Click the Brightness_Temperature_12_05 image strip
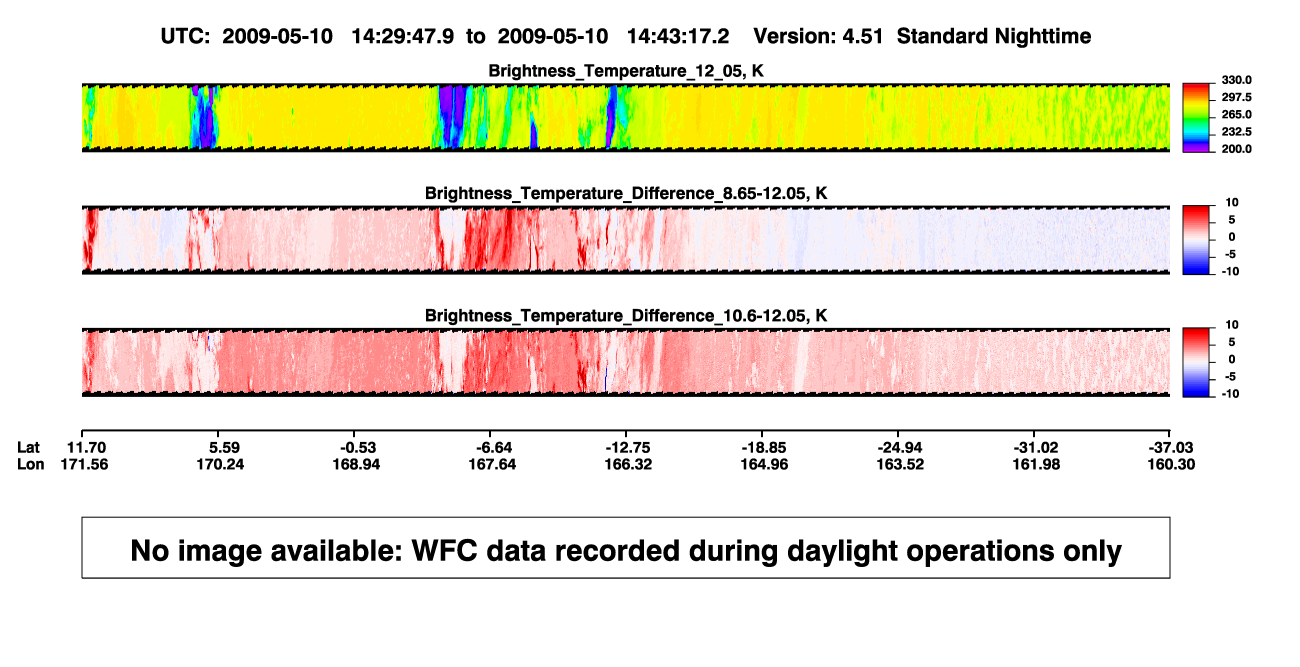 (626, 118)
